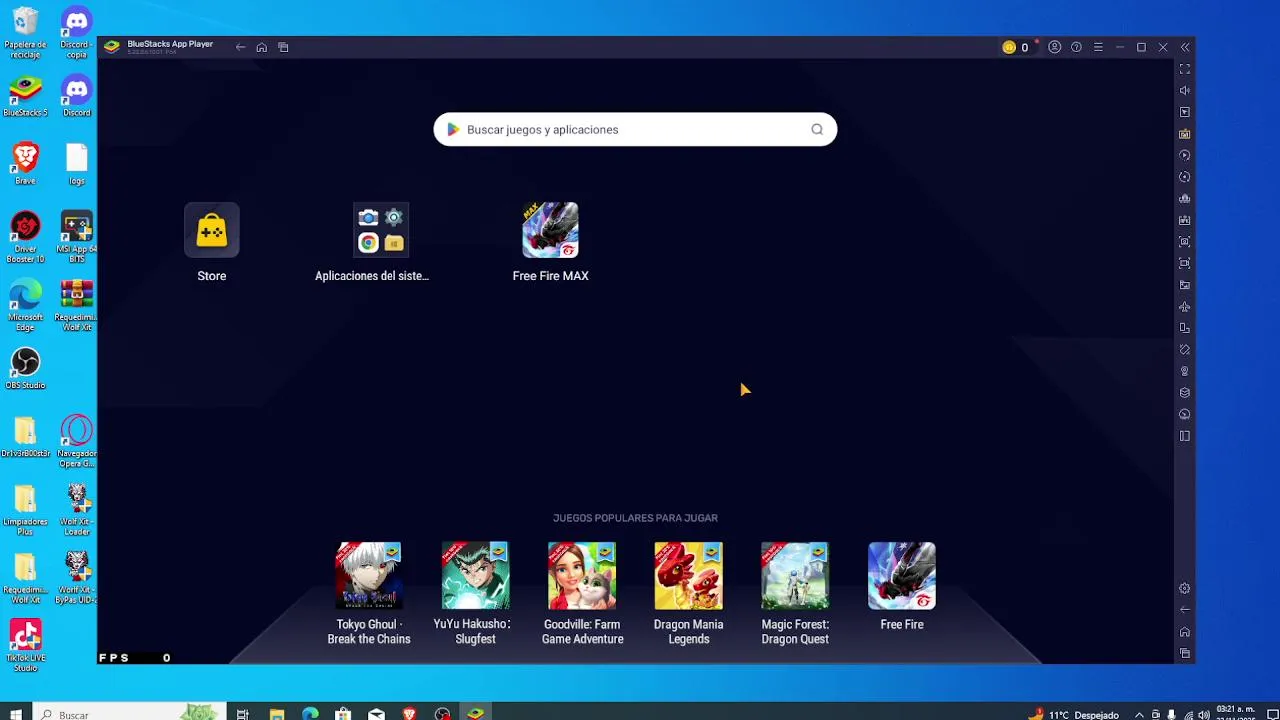Screen dimensions: 1280x720
Task: Open the Free Fire popular game thumbnail
Action: tap(902, 576)
